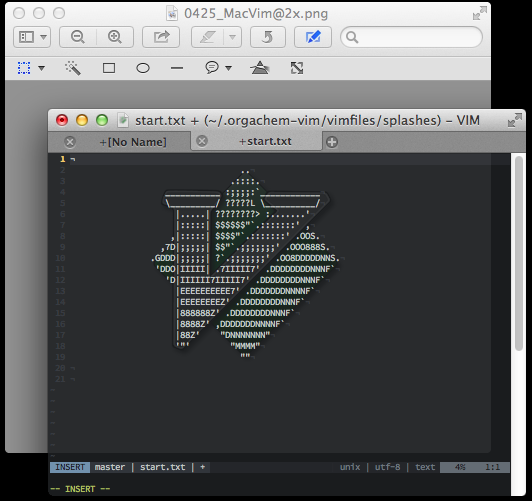Click the 4% position indicator
The image size is (532, 501).
point(460,467)
